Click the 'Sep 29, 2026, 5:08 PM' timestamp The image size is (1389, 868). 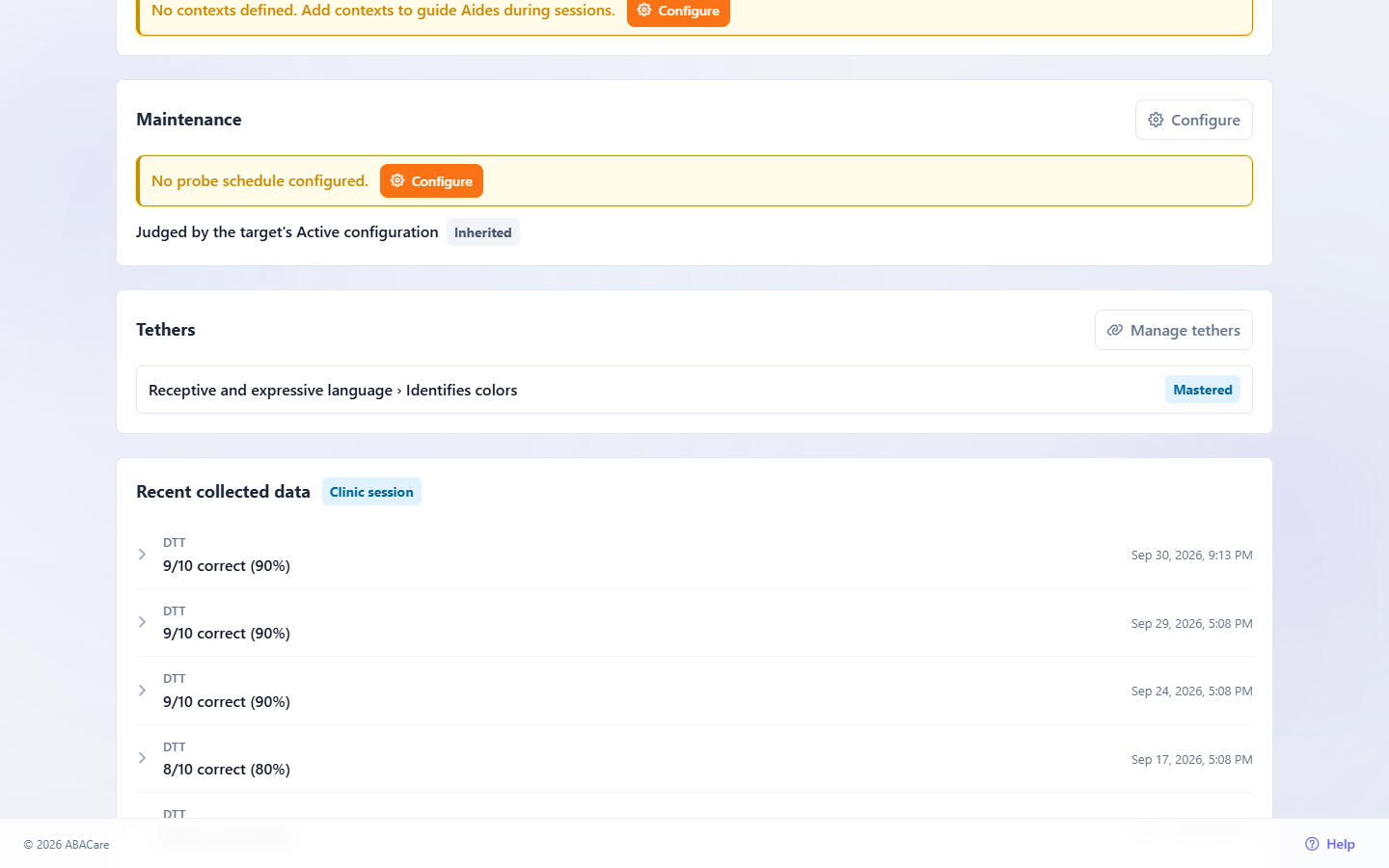point(1192,624)
